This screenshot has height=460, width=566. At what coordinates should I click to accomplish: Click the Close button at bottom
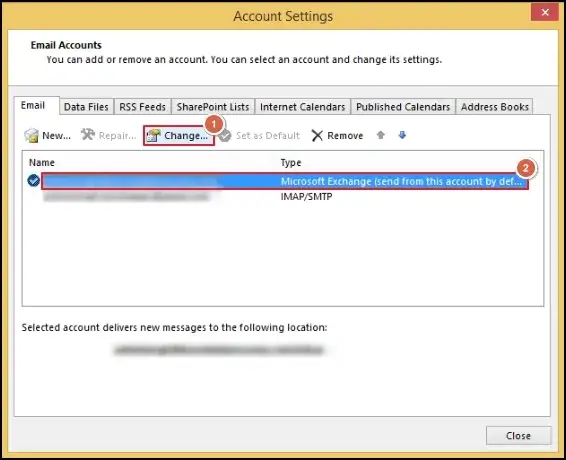[x=518, y=436]
